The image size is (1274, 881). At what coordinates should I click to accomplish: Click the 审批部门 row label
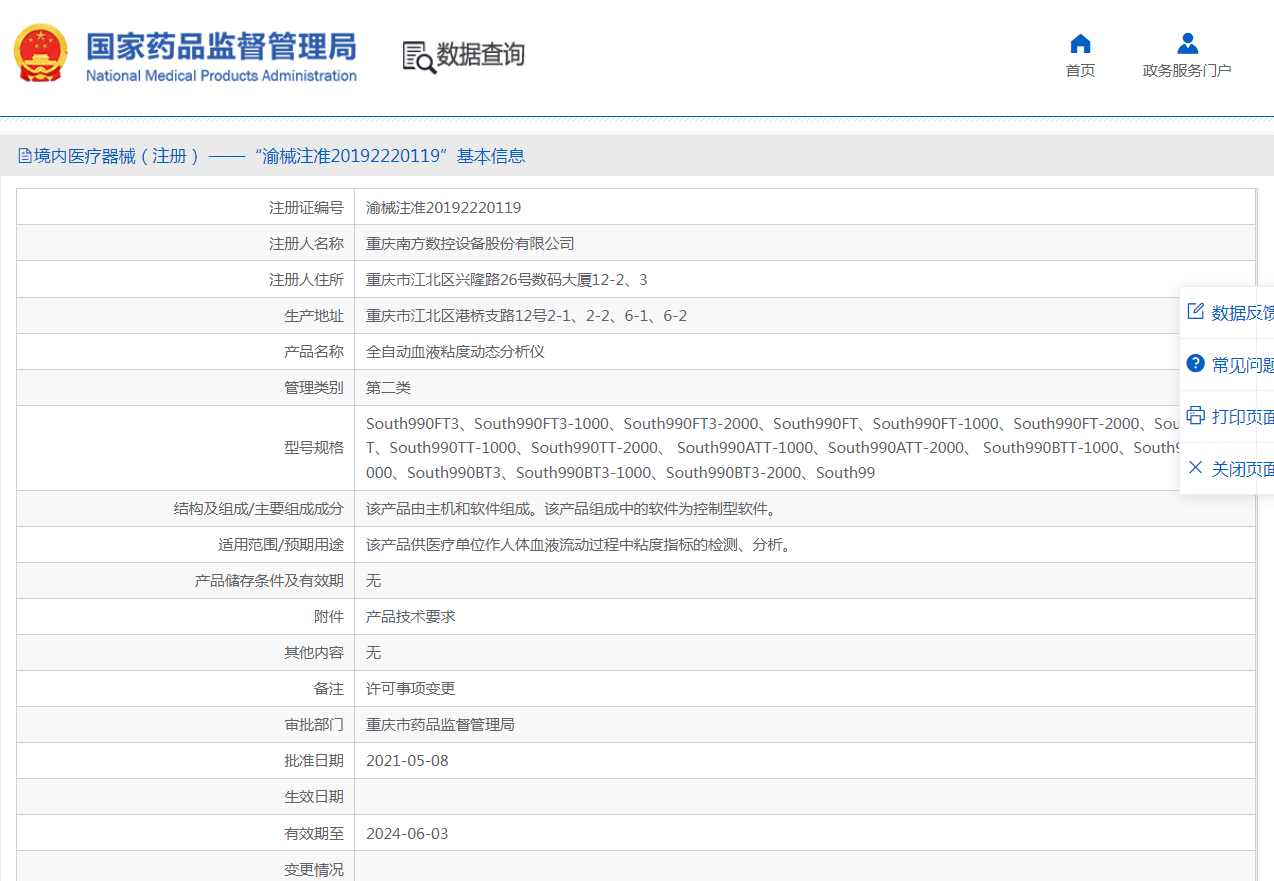pyautogui.click(x=314, y=725)
